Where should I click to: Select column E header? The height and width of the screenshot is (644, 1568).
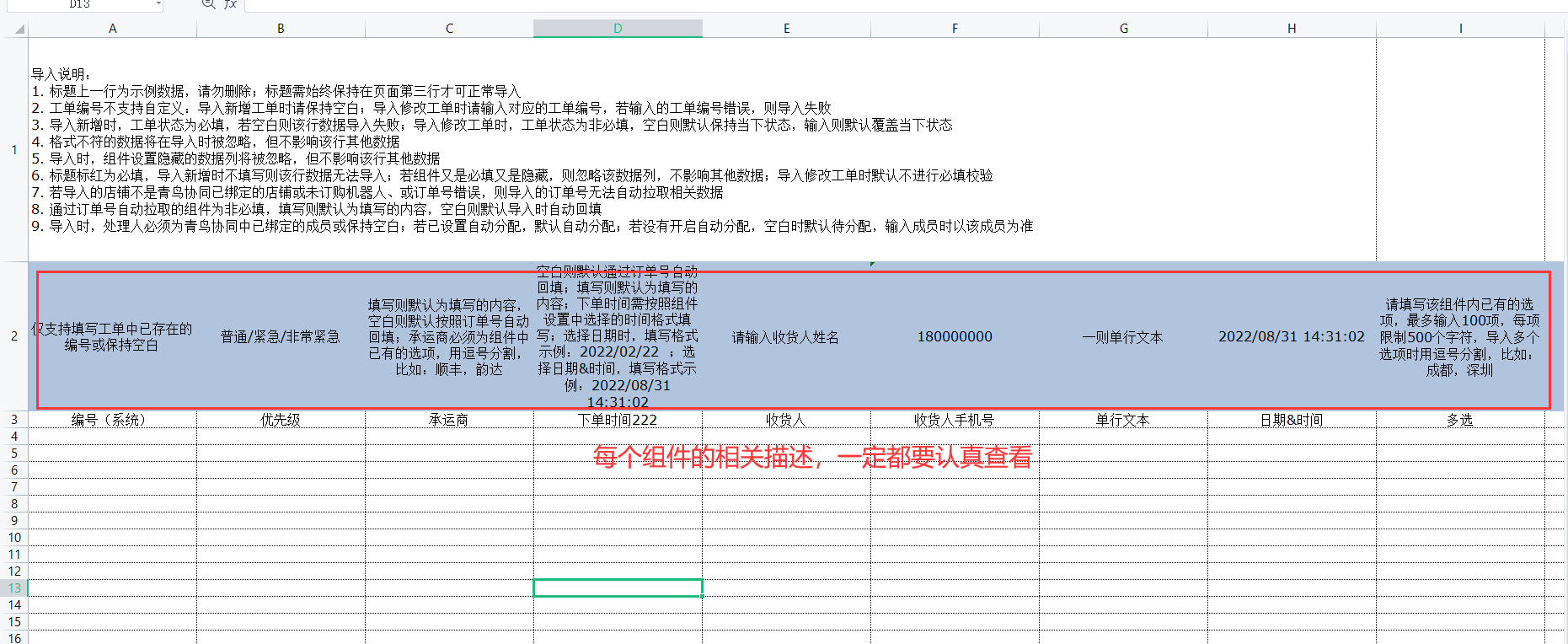[786, 29]
